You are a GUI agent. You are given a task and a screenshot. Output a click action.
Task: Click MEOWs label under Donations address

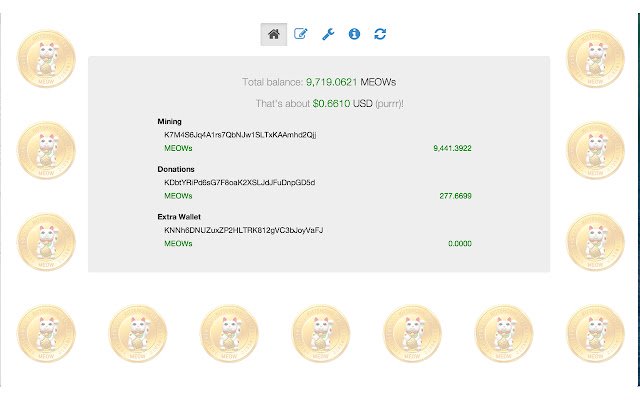click(x=178, y=196)
